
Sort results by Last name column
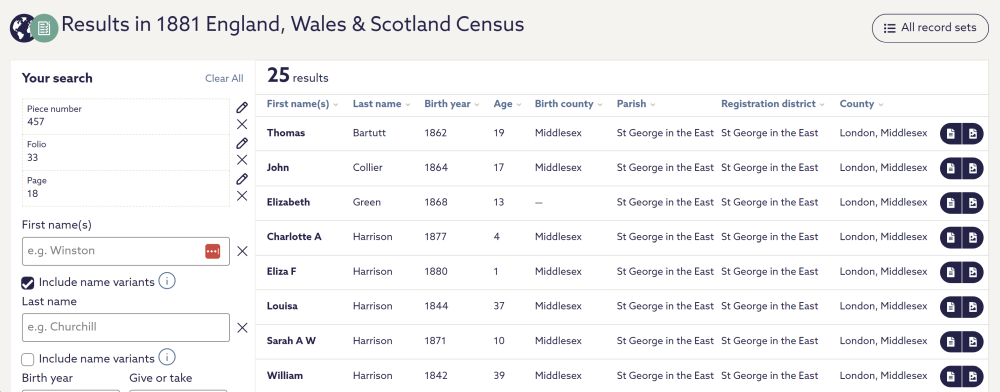coord(381,104)
